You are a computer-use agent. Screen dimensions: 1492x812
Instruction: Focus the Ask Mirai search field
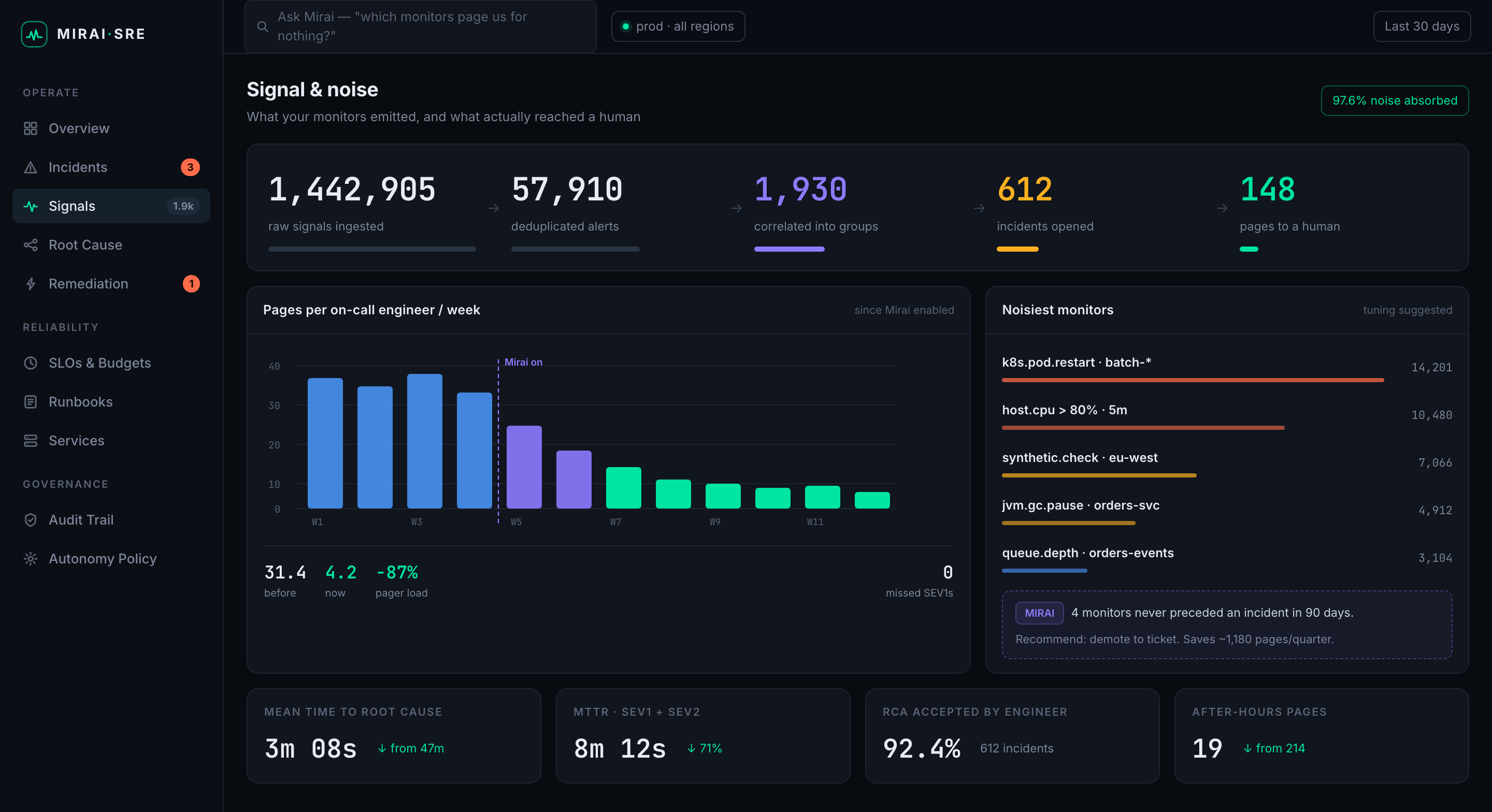tap(421, 26)
